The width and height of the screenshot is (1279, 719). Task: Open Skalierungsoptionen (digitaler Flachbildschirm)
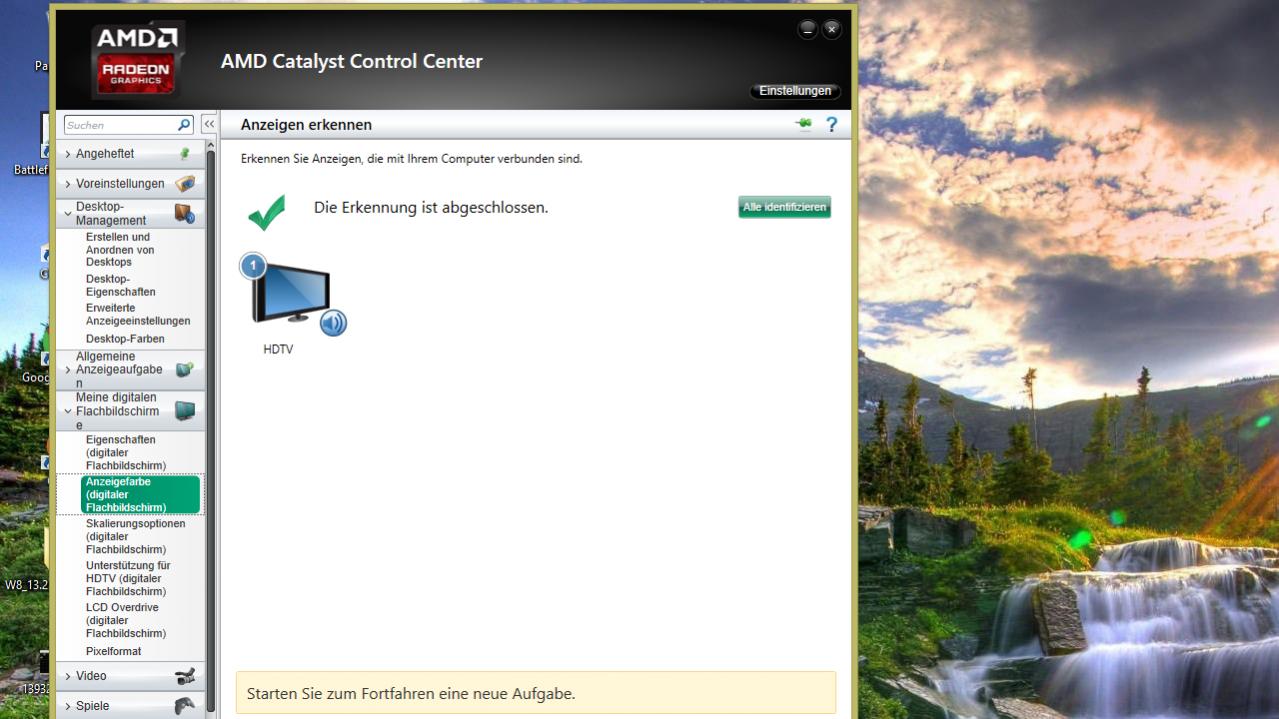[136, 537]
